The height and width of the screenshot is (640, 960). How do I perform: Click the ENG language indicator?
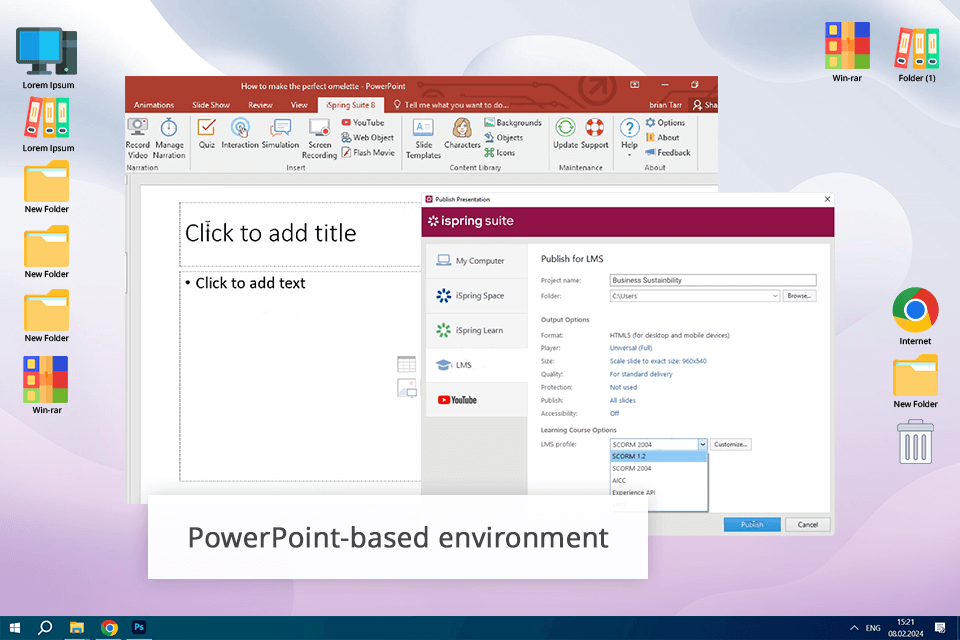tap(872, 628)
